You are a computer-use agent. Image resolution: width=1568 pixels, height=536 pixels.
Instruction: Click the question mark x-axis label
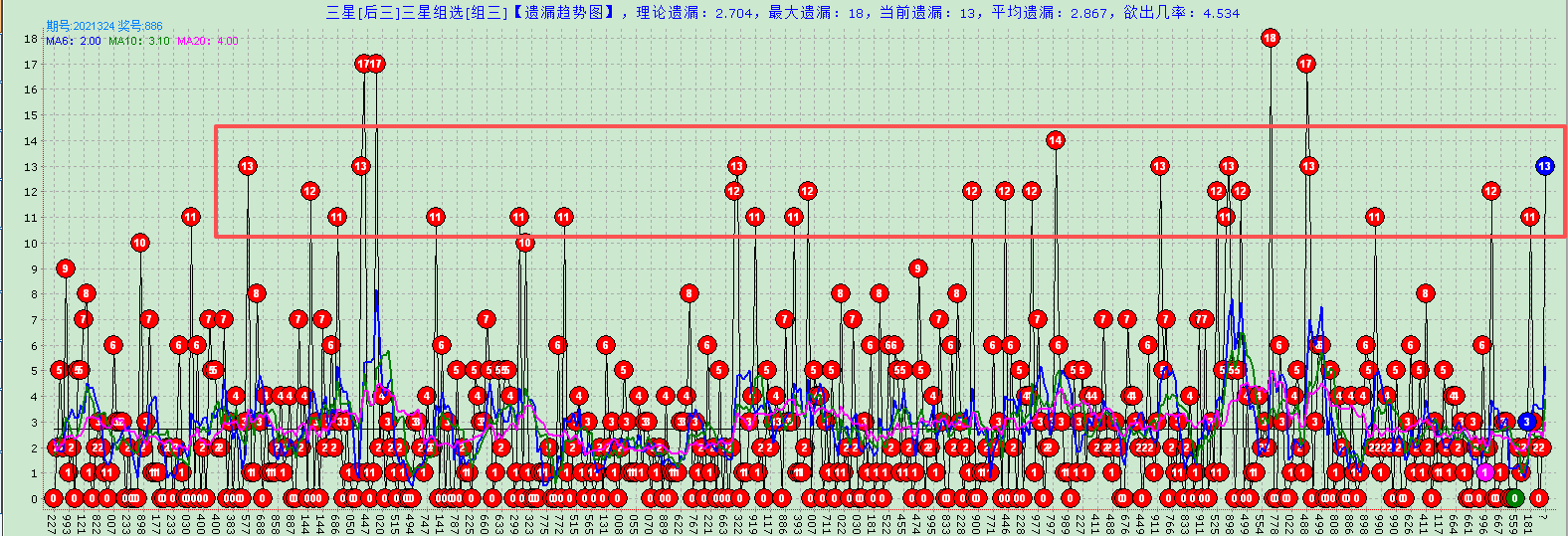1543,518
